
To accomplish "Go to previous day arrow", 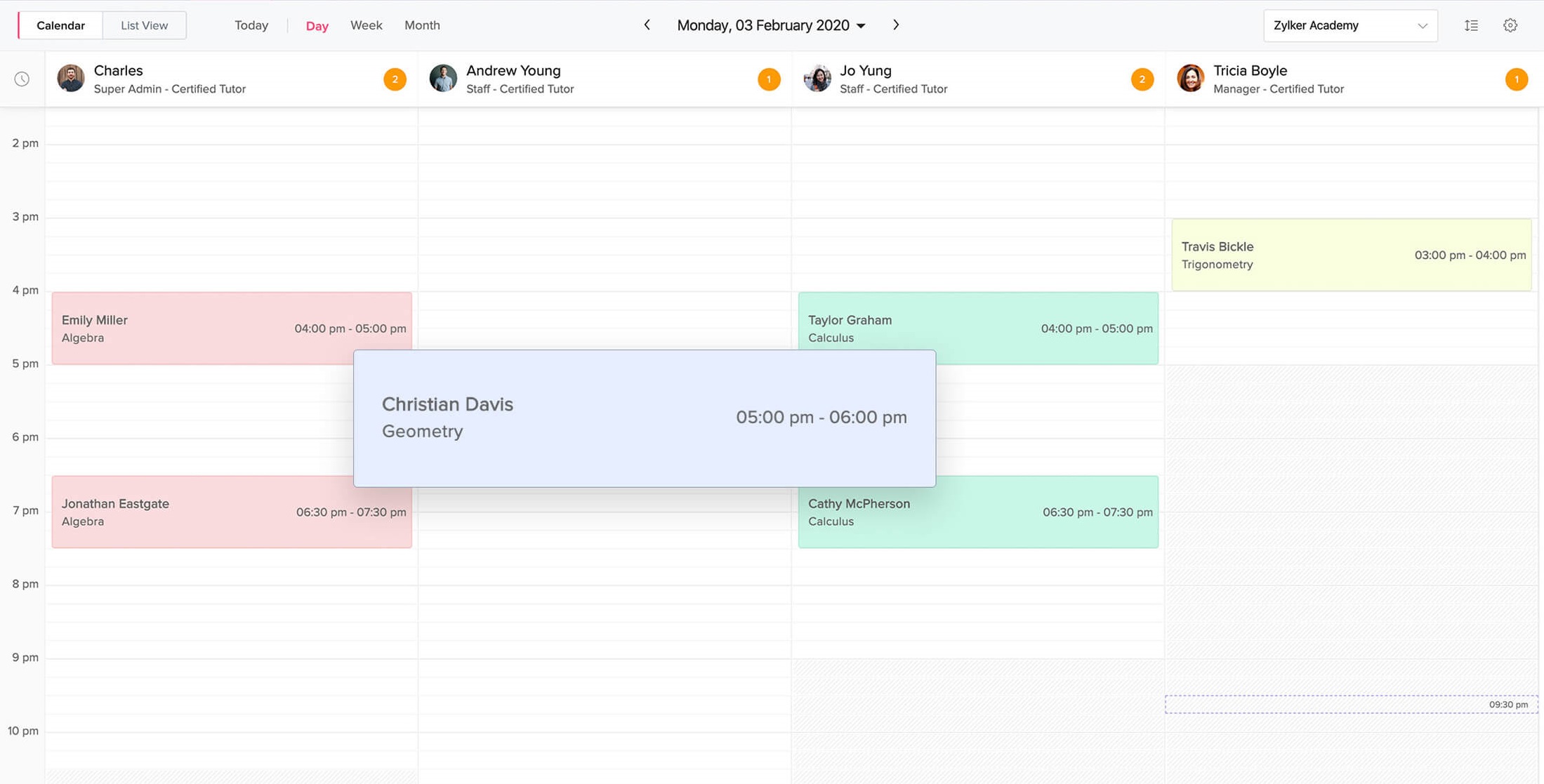I will point(647,25).
